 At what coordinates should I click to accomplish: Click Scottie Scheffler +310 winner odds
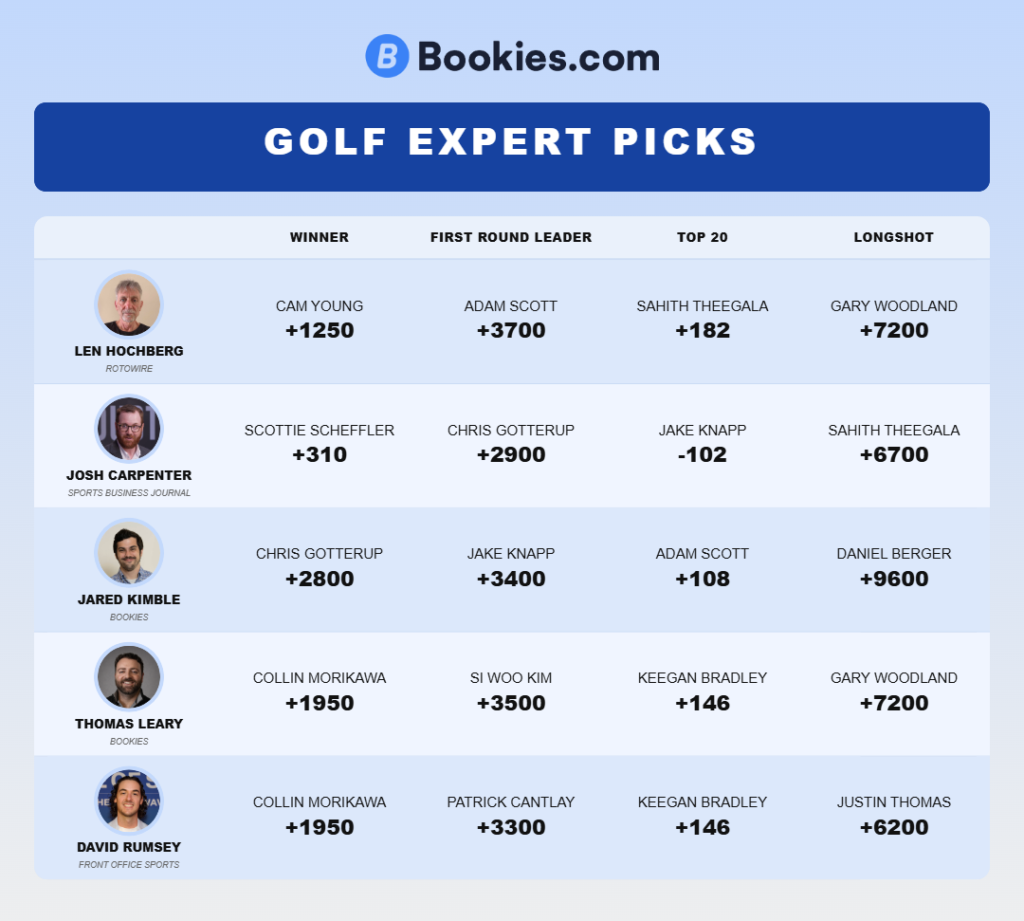coord(319,454)
